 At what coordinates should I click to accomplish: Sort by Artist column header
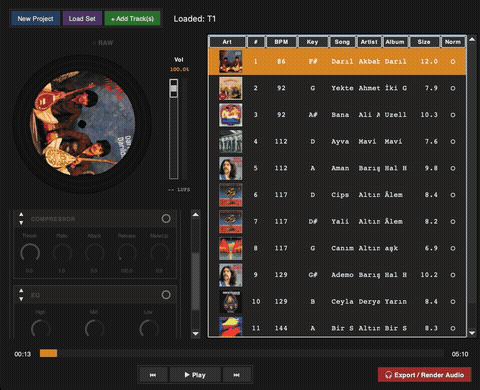click(x=369, y=42)
